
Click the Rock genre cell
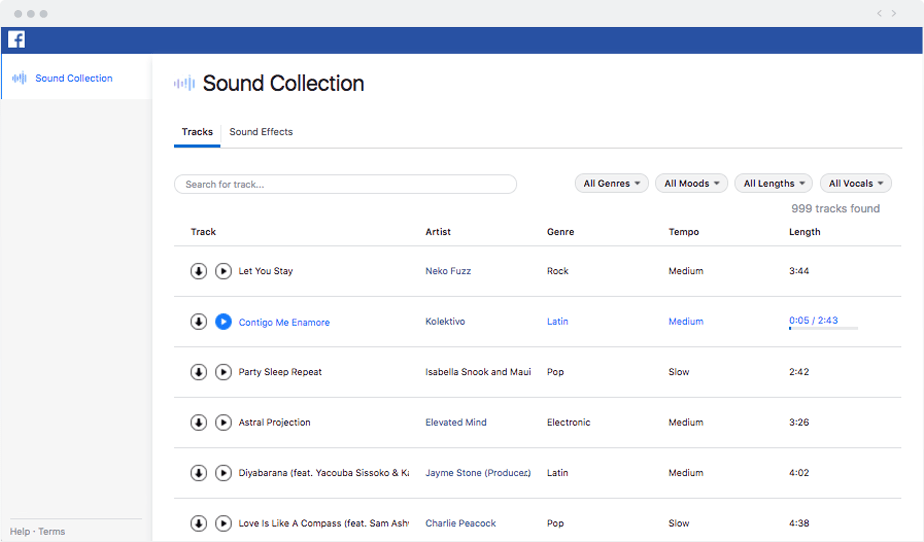coord(557,271)
